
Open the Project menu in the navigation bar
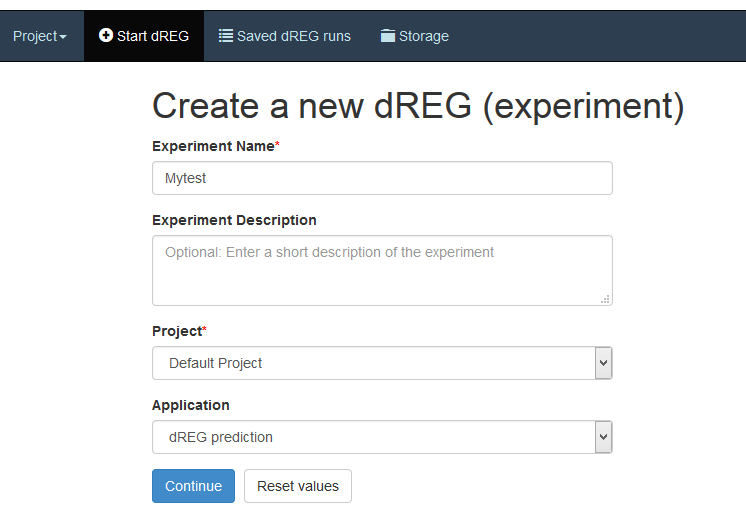pyautogui.click(x=40, y=36)
